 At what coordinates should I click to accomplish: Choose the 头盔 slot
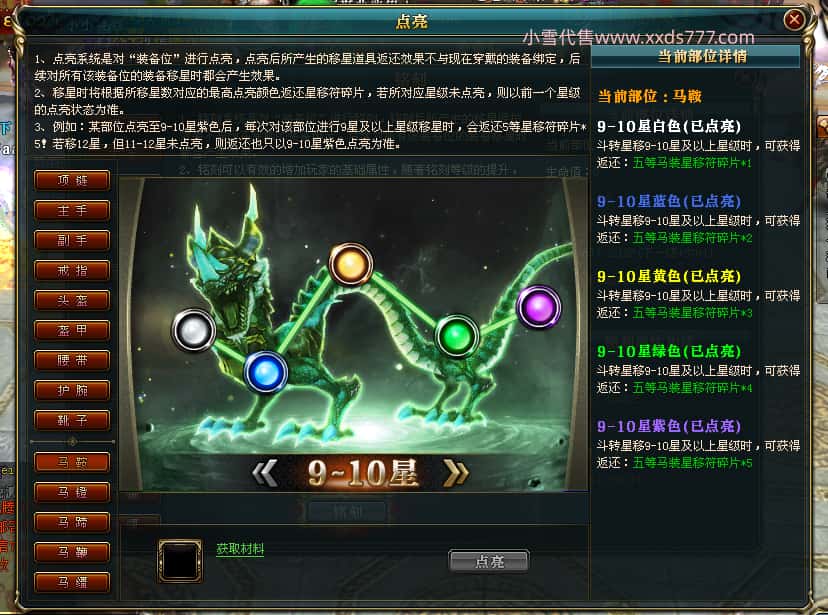coord(72,300)
